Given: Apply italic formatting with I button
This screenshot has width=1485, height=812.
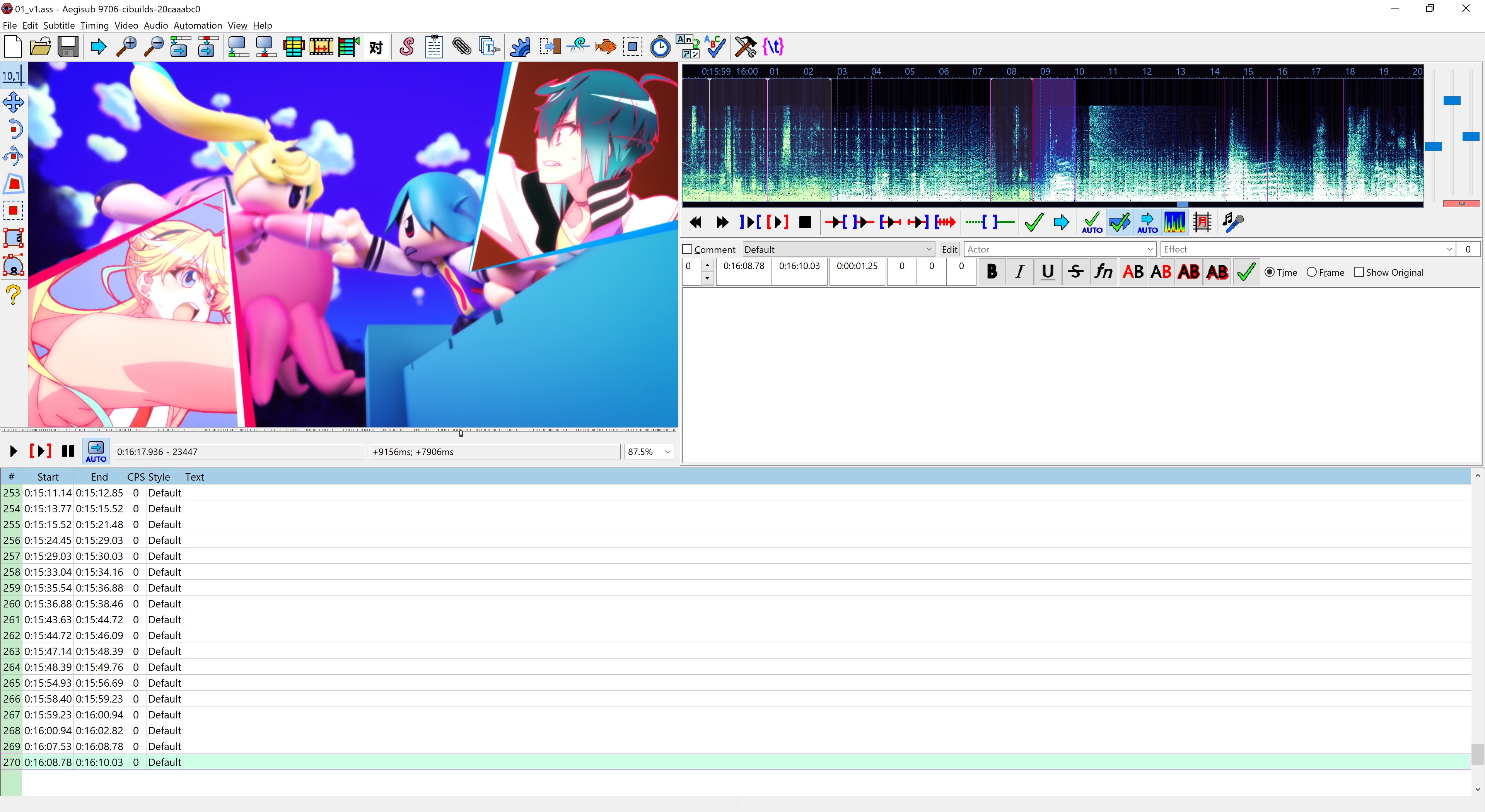Looking at the screenshot, I should pos(1020,272).
